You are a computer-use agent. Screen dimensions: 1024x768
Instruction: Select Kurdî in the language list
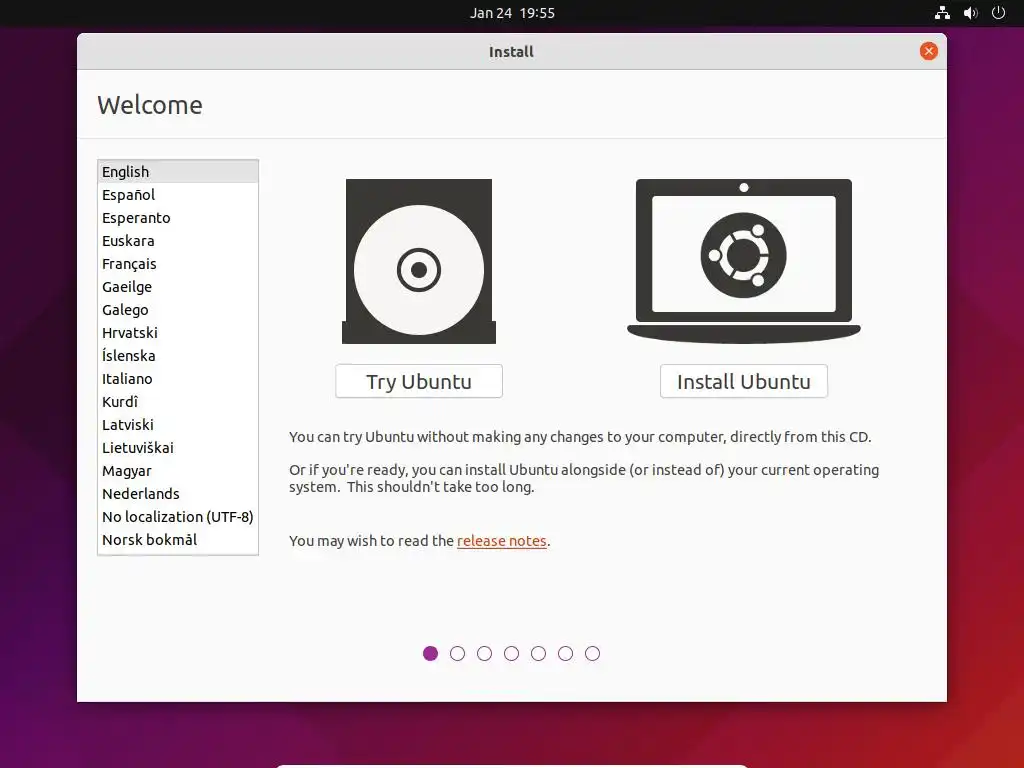(x=178, y=402)
